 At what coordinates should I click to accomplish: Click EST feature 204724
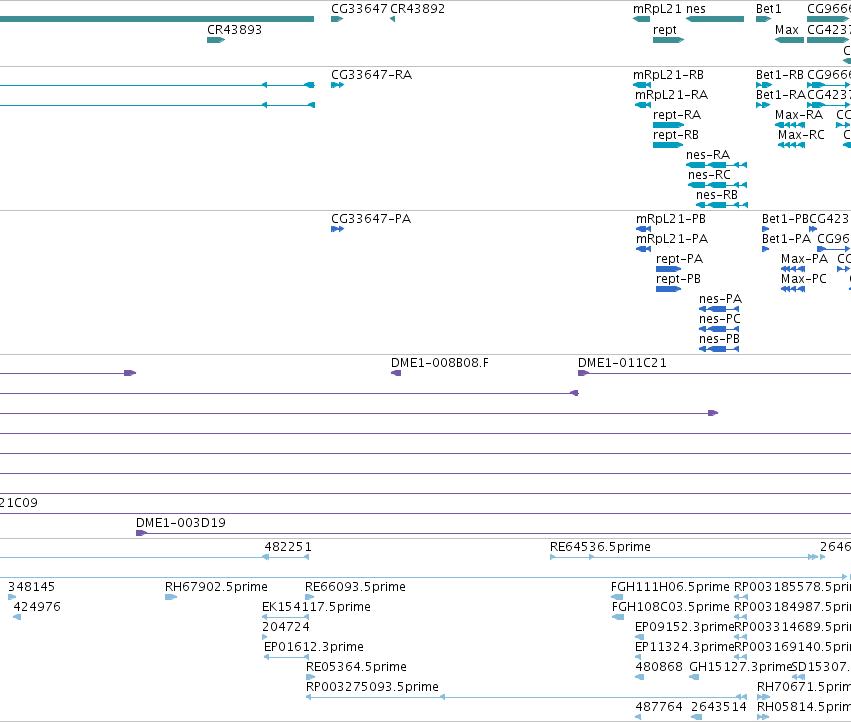[265, 637]
